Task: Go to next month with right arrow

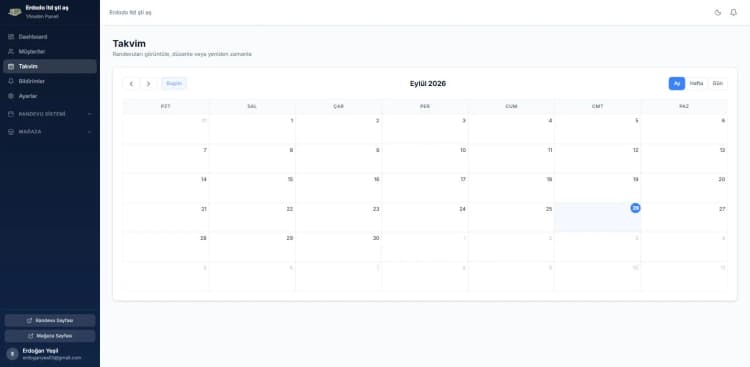Action: pos(148,84)
